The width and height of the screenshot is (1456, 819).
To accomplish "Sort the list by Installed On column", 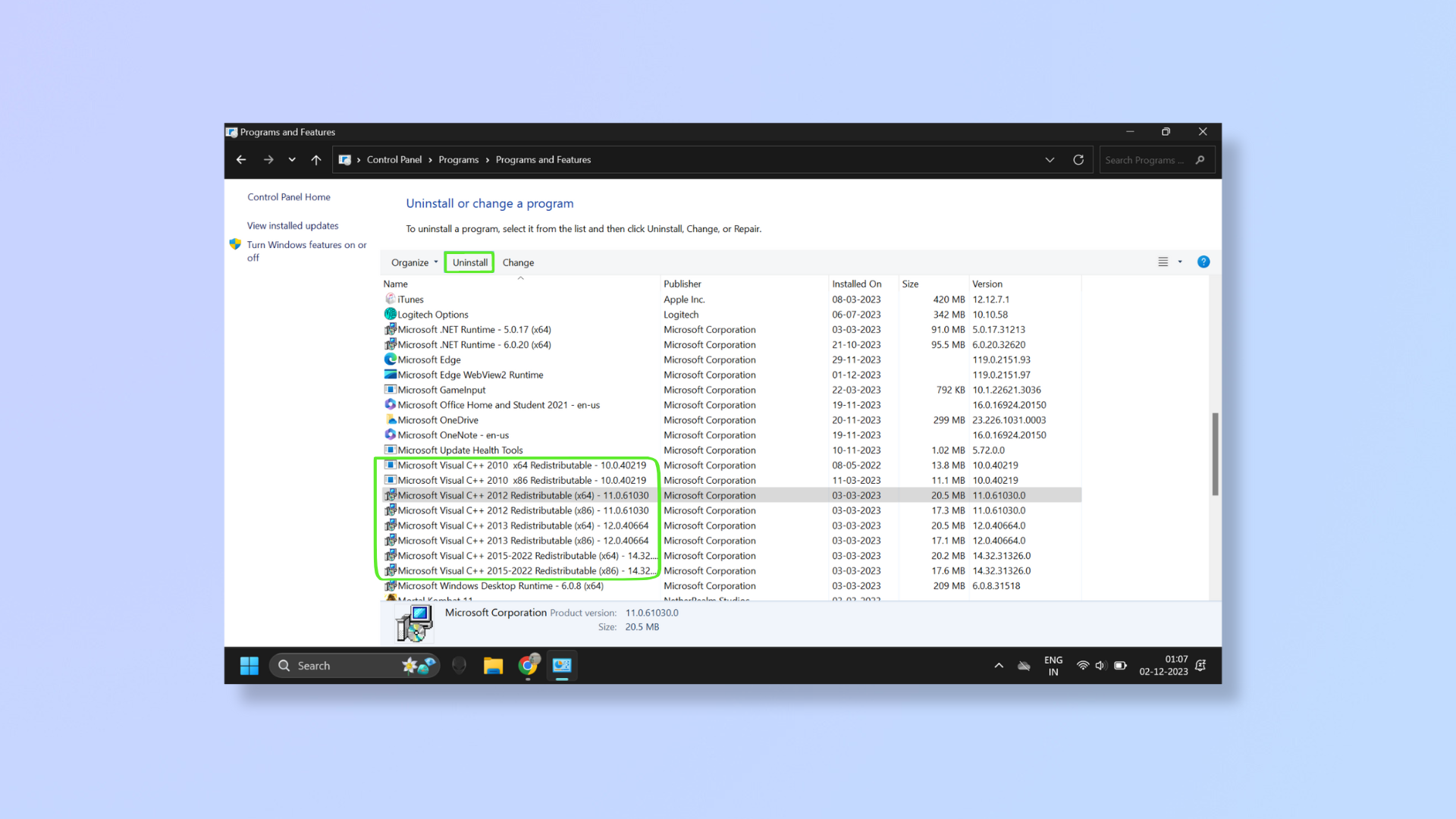I will coord(856,284).
